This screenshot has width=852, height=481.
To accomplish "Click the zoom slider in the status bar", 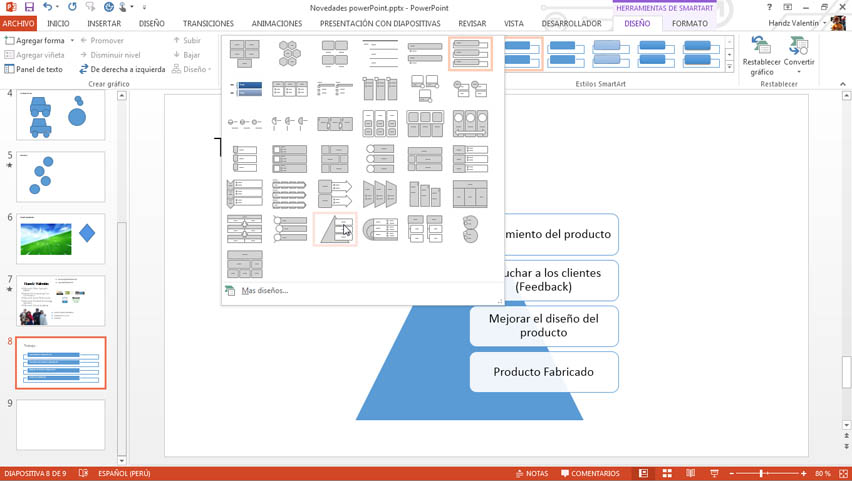I will pos(762,473).
